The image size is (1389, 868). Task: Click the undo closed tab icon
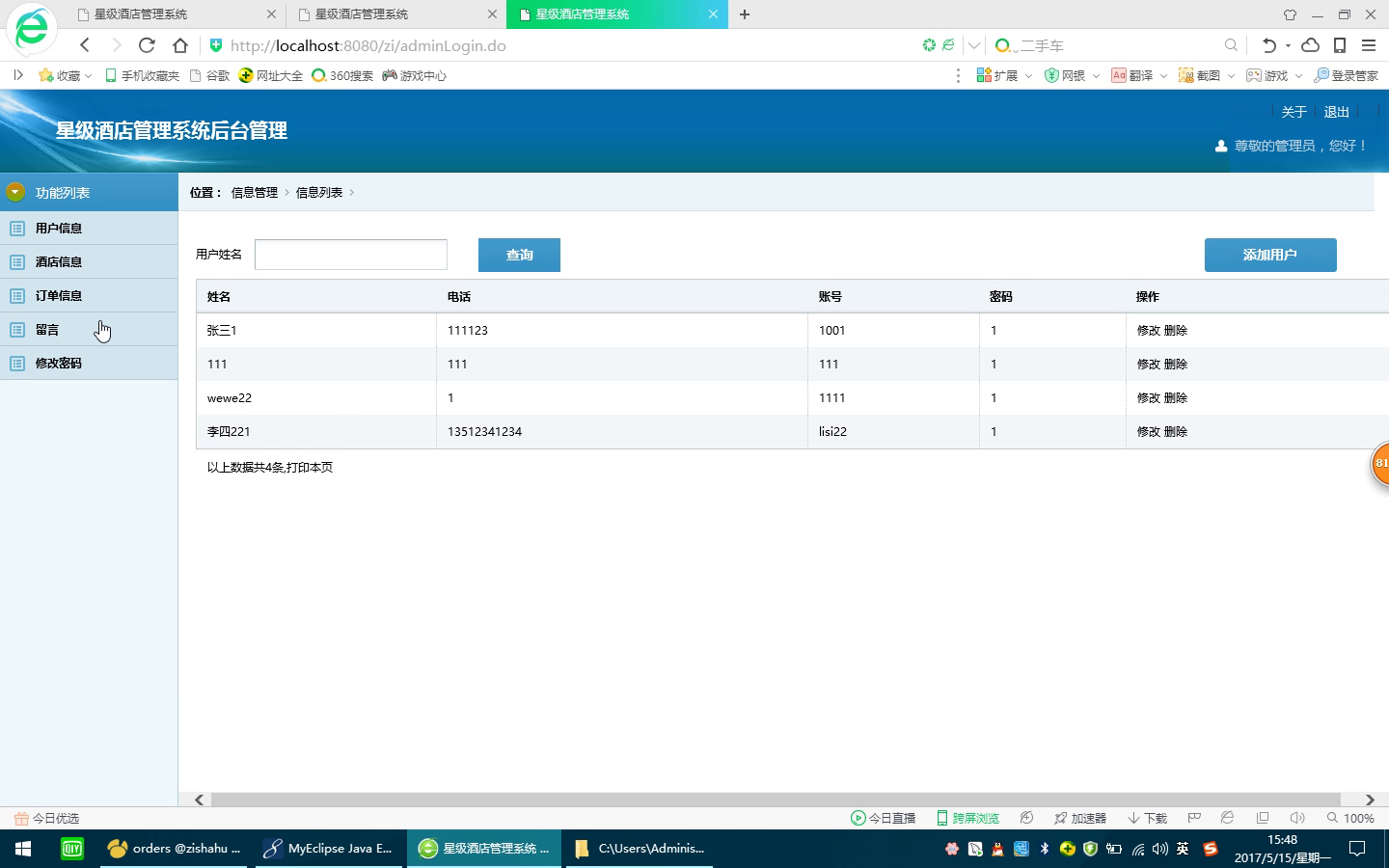point(1268,45)
